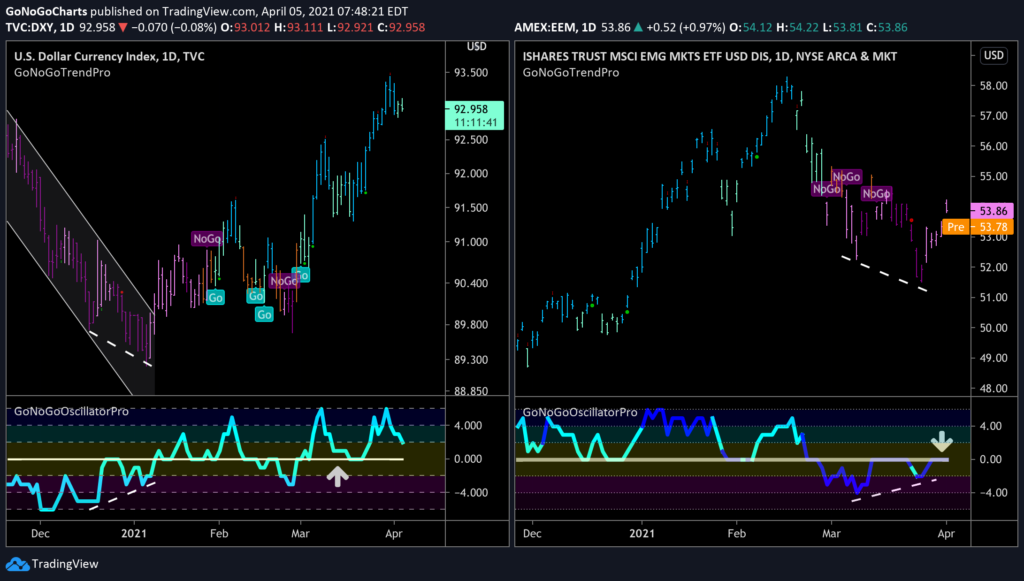Viewport: 1024px width, 581px height.
Task: Click the GoNoGoCharts publisher name
Action: pyautogui.click(x=46, y=11)
